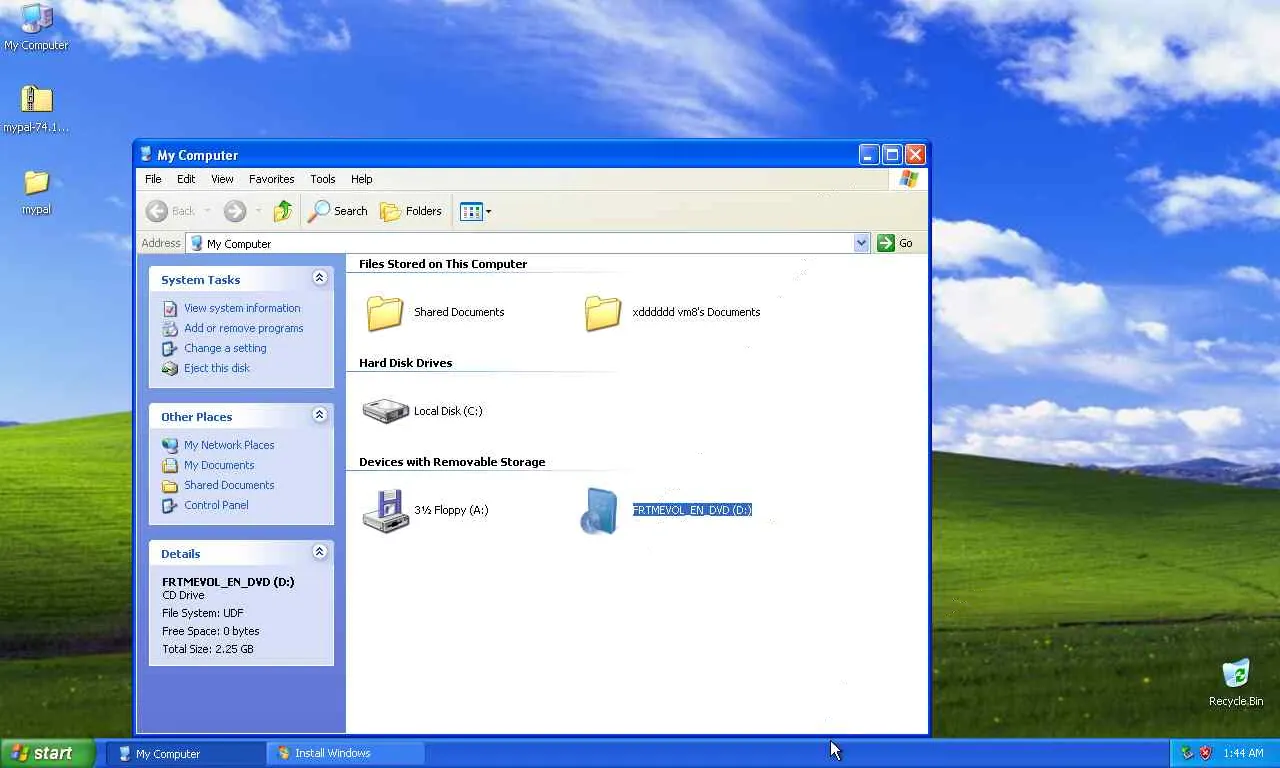Click the Eject this disk icon
The image size is (1280, 768).
(170, 368)
